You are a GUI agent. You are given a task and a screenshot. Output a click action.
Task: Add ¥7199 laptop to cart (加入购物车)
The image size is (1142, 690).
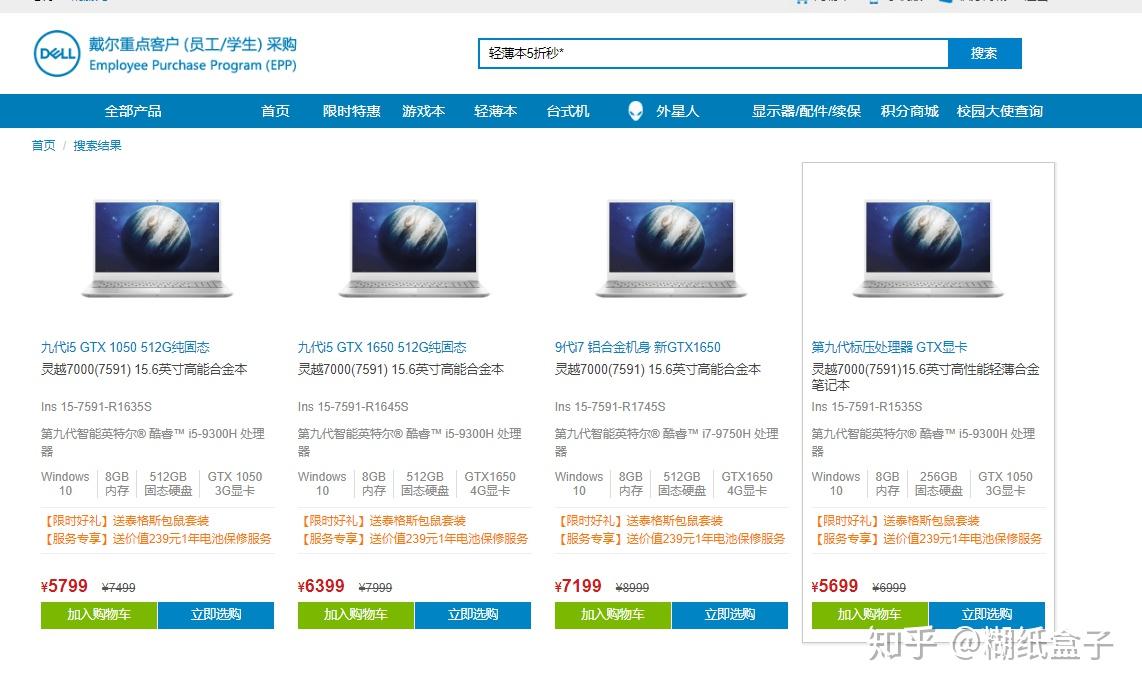(x=613, y=615)
